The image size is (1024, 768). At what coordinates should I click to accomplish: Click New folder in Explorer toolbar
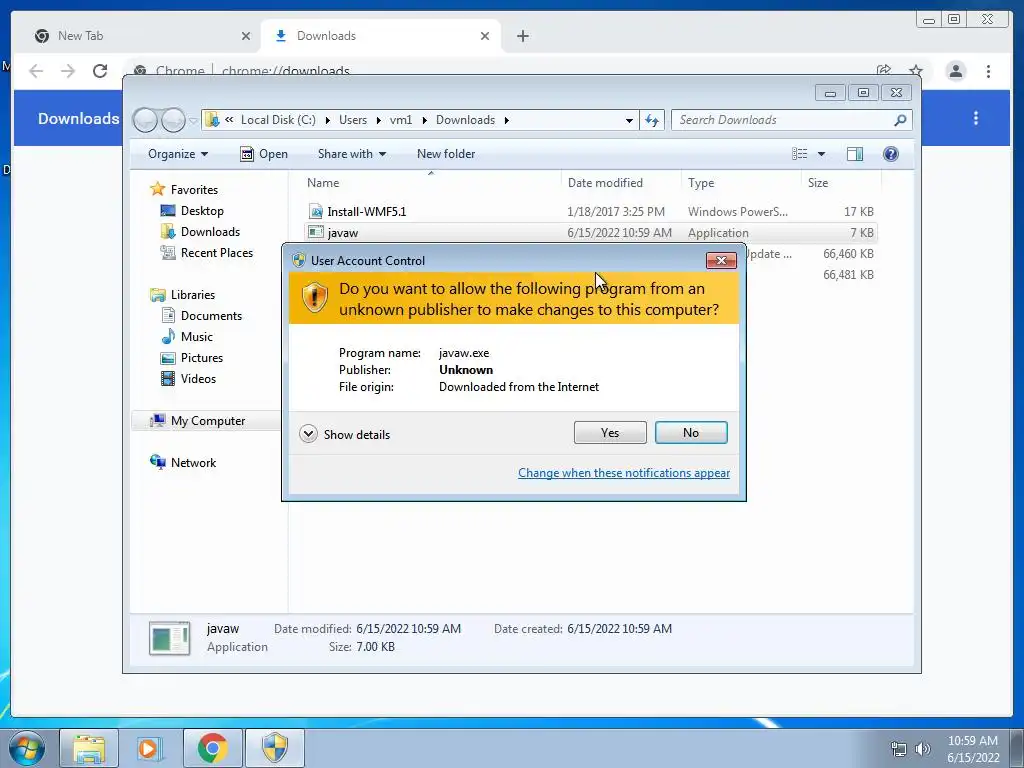tap(446, 154)
